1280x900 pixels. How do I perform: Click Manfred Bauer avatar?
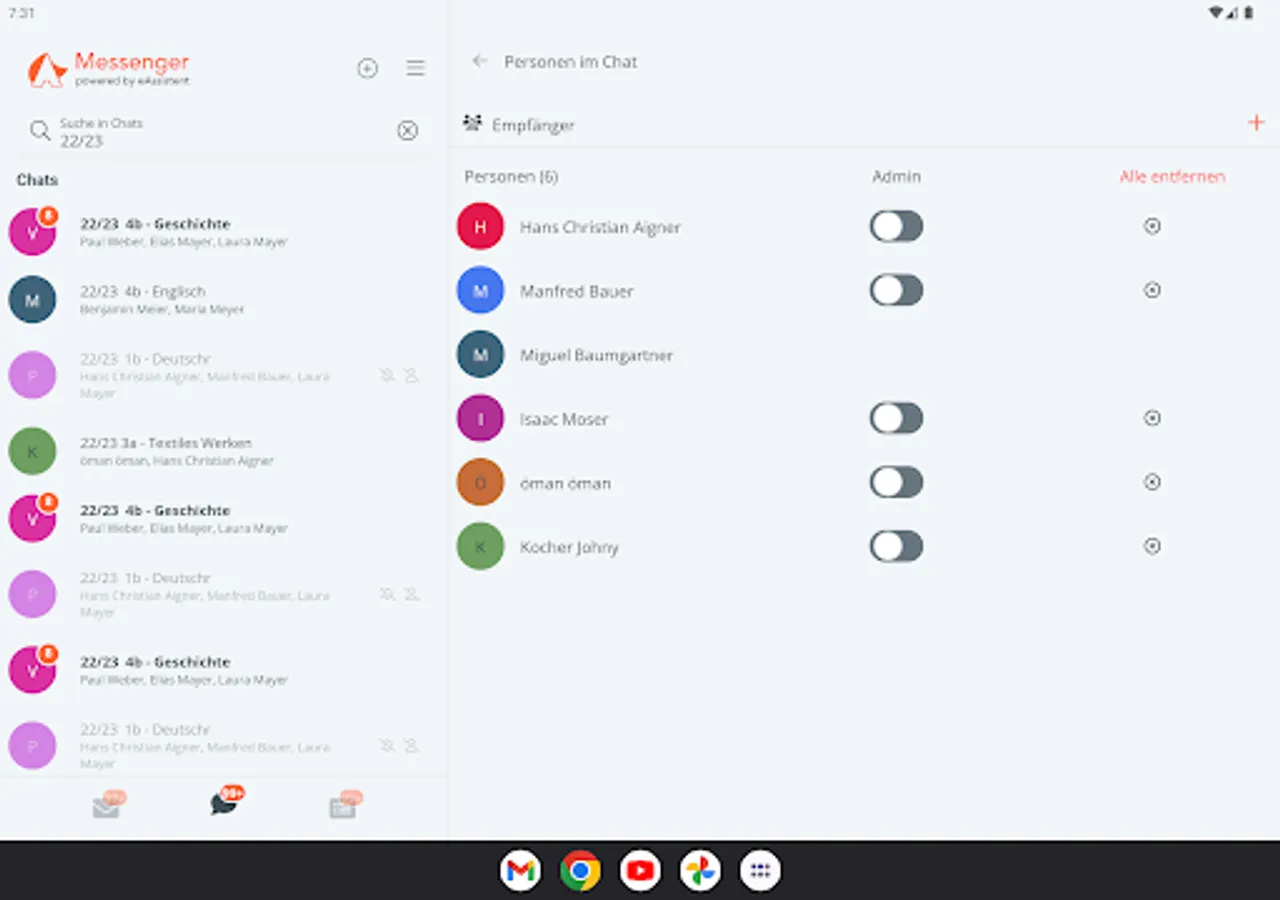coord(480,290)
